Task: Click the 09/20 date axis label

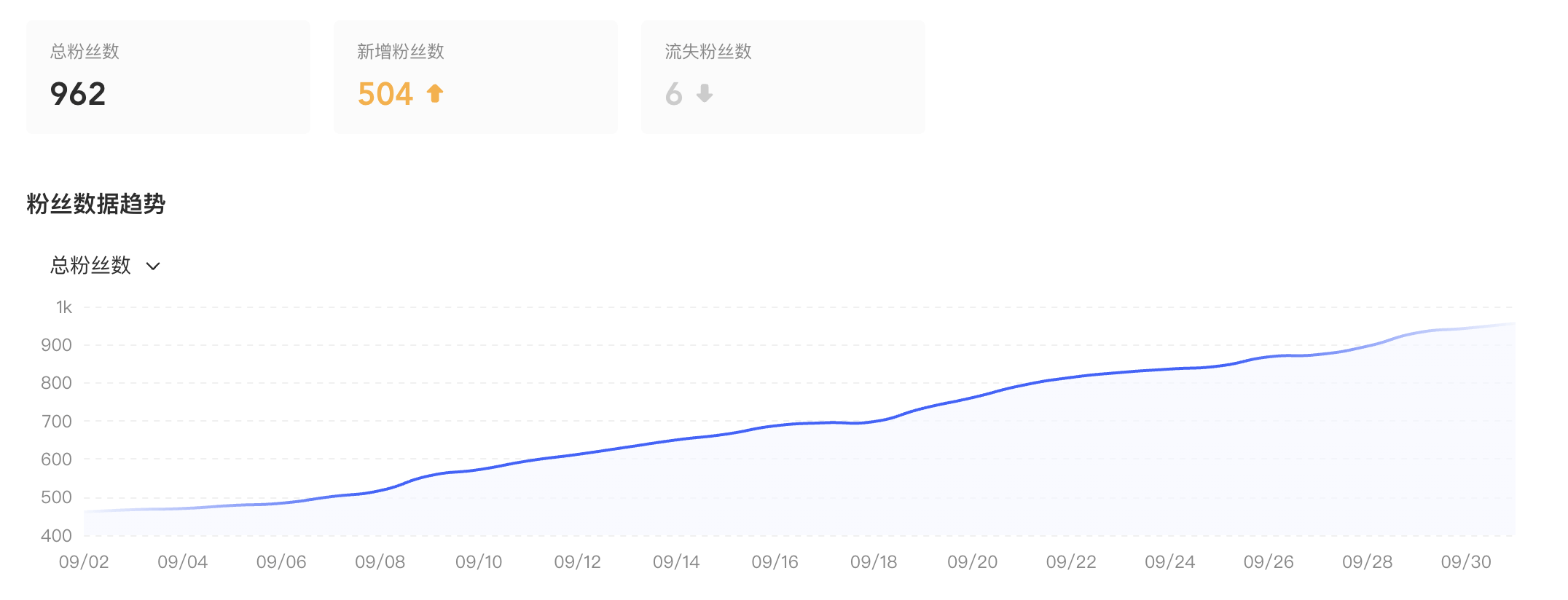Action: coord(972,562)
